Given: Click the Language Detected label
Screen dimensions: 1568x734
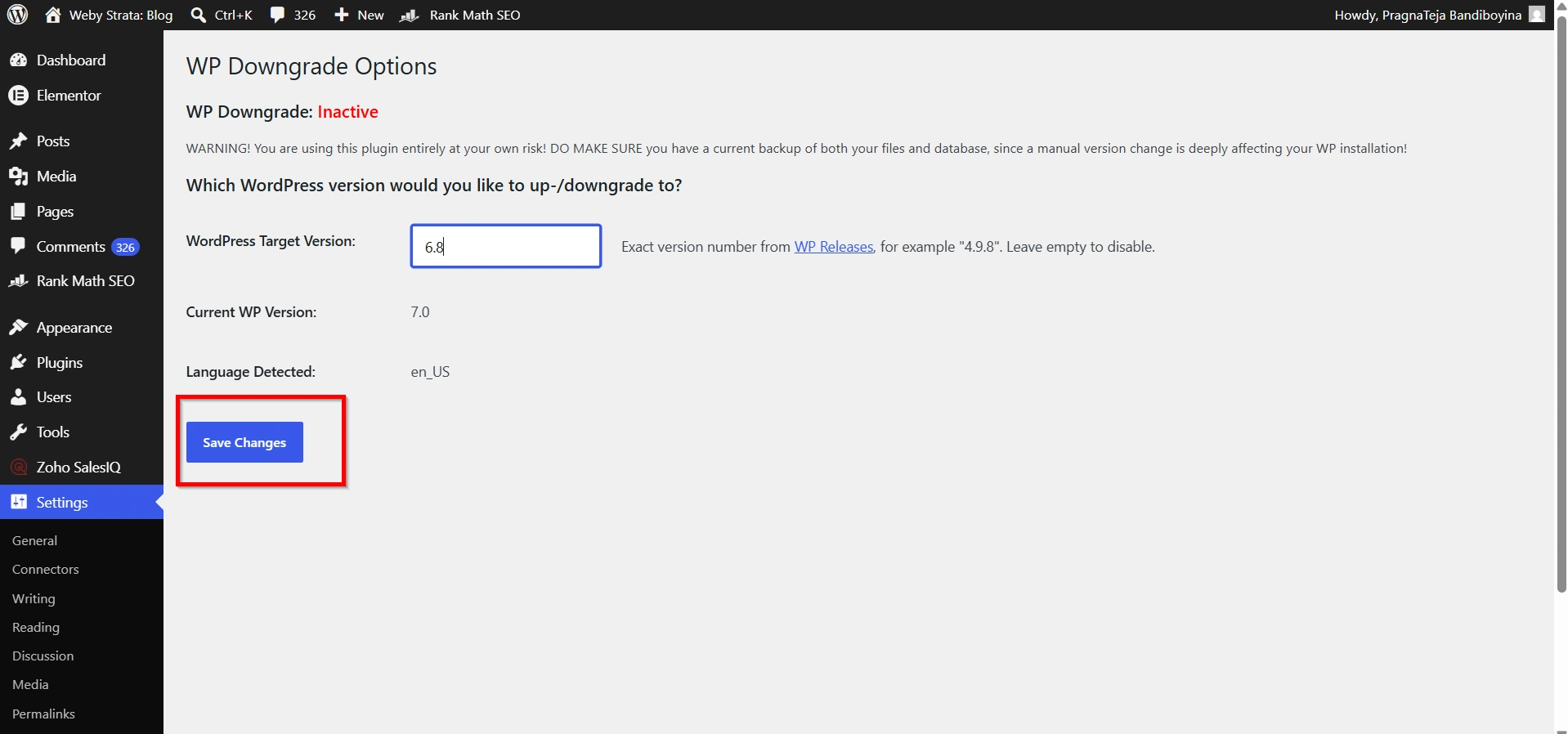Looking at the screenshot, I should point(251,372).
